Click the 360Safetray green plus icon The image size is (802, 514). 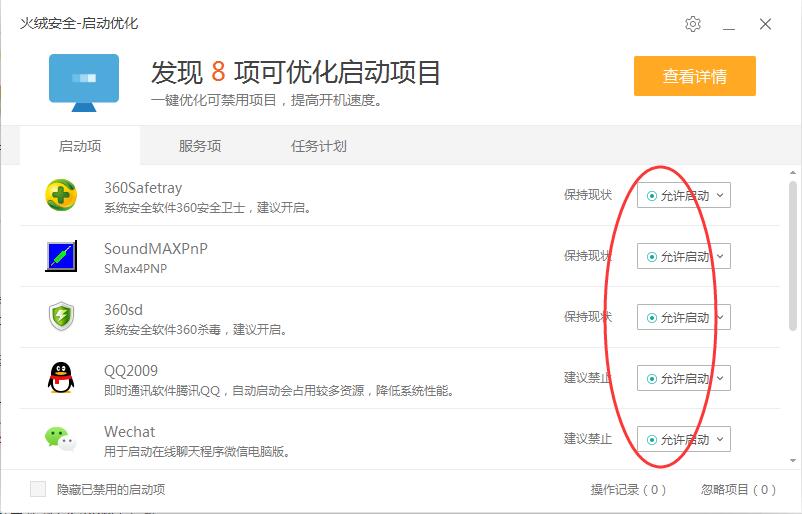[61, 195]
